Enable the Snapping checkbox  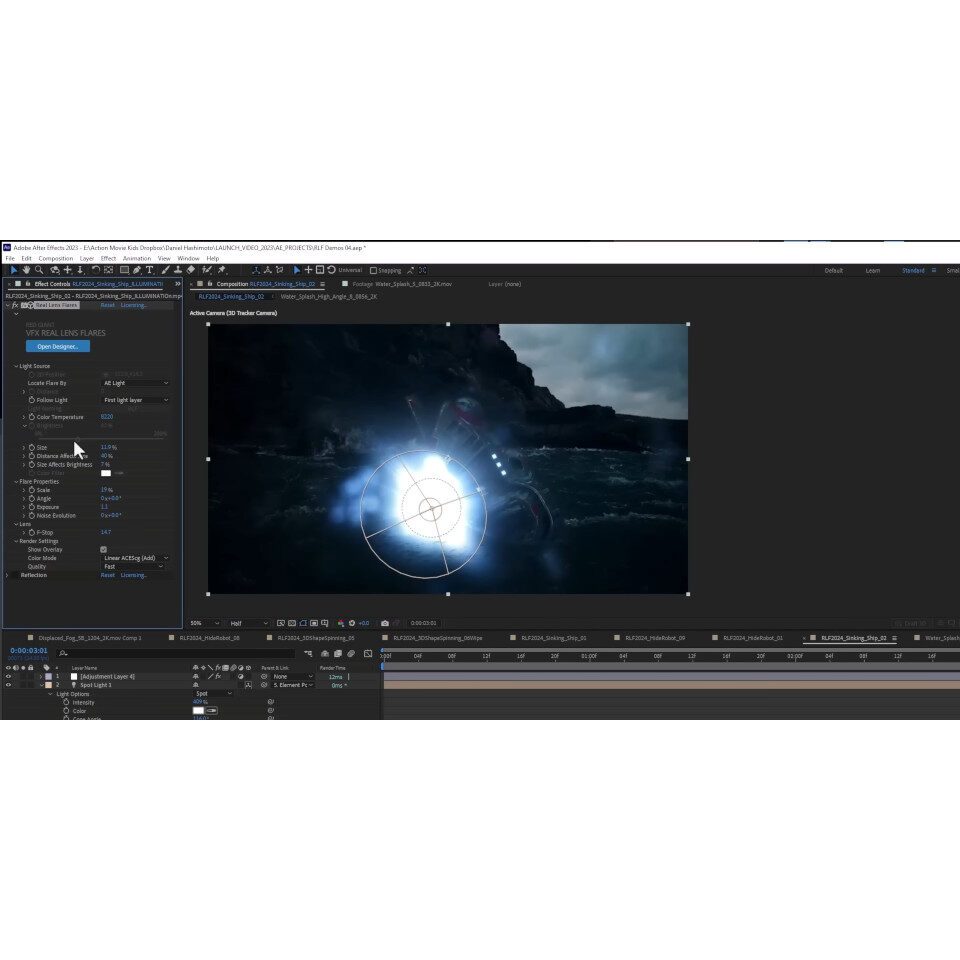373,270
